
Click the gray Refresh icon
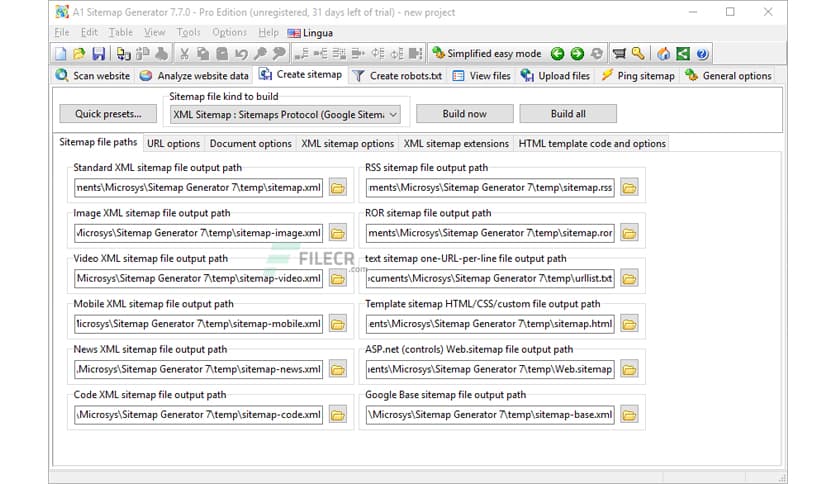596,54
